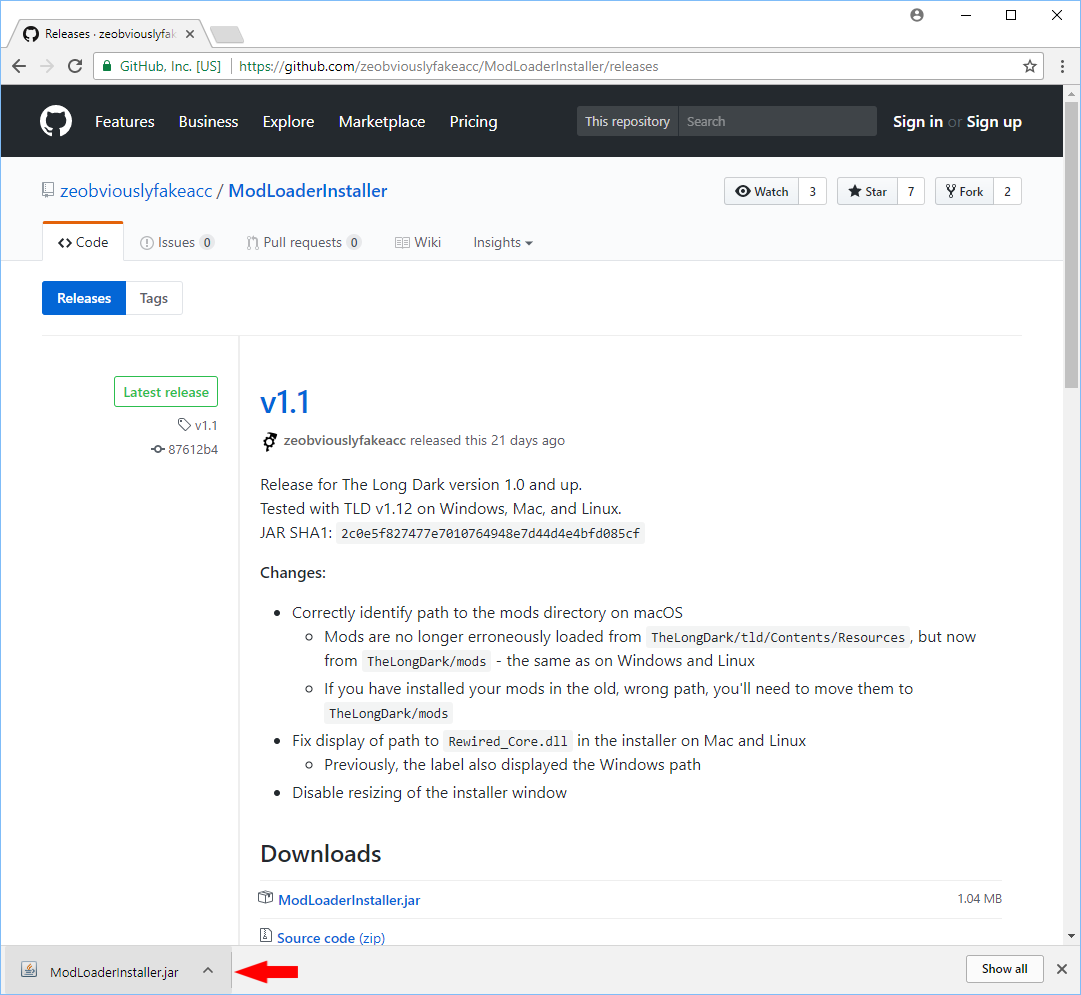Click Sign up

[x=994, y=121]
